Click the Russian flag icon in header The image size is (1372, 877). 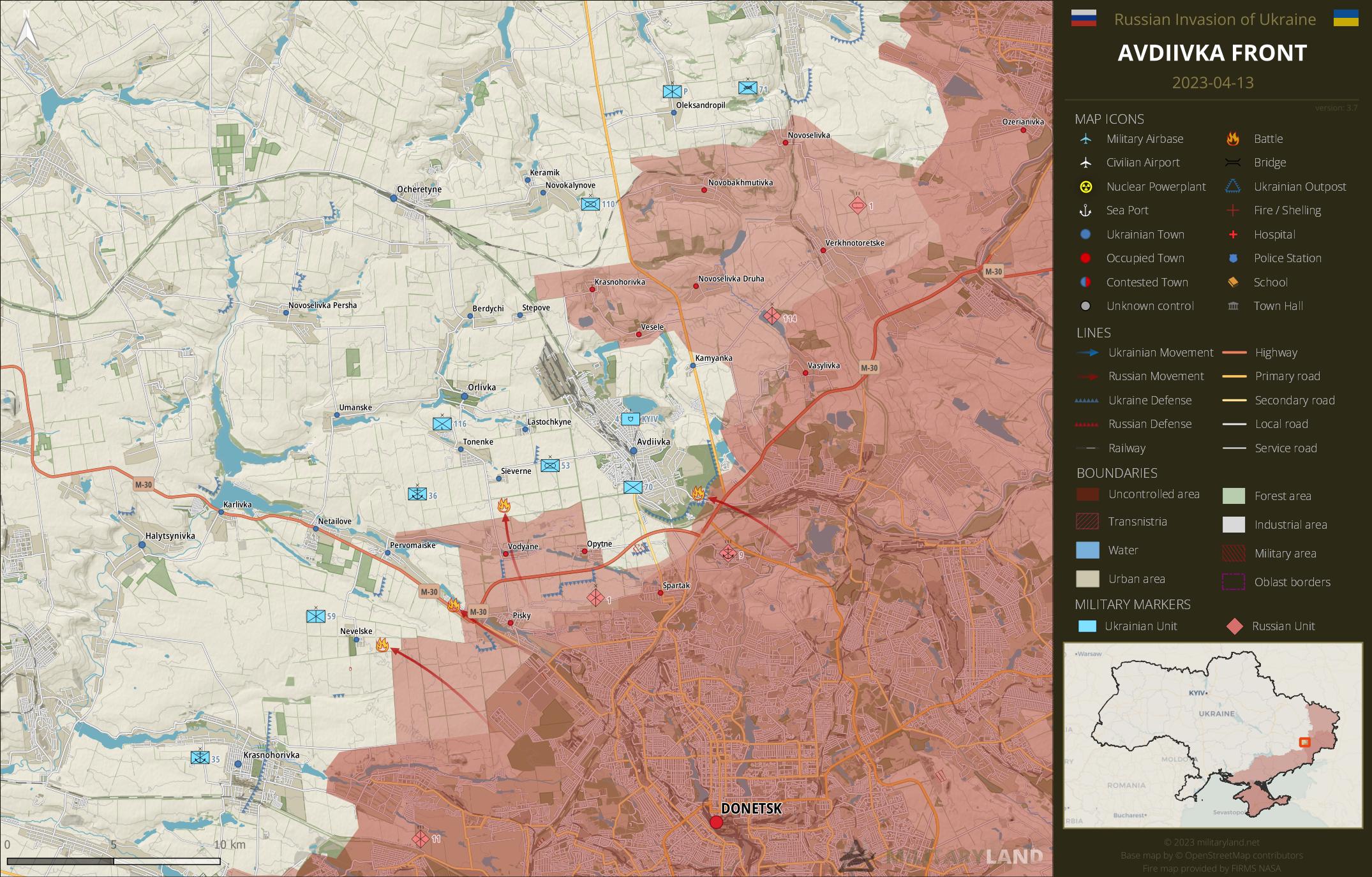pos(1083,18)
